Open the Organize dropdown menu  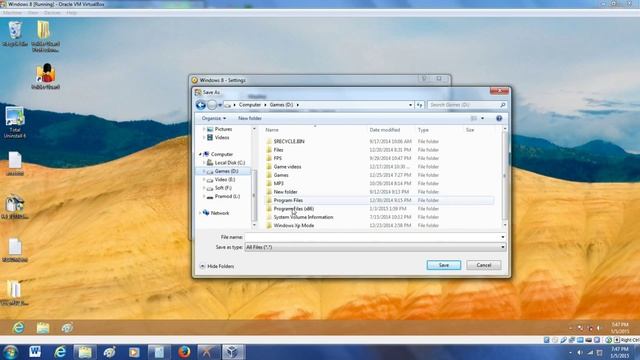pos(213,118)
